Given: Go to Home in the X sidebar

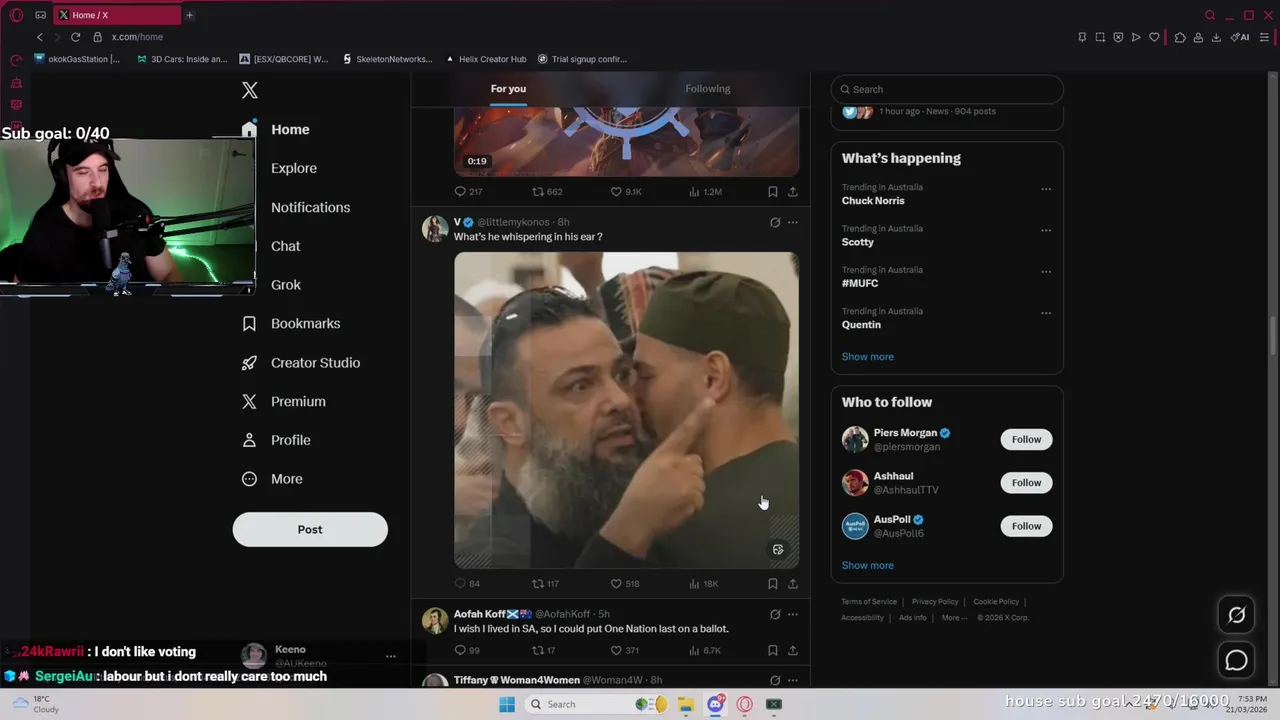Looking at the screenshot, I should click(x=290, y=130).
